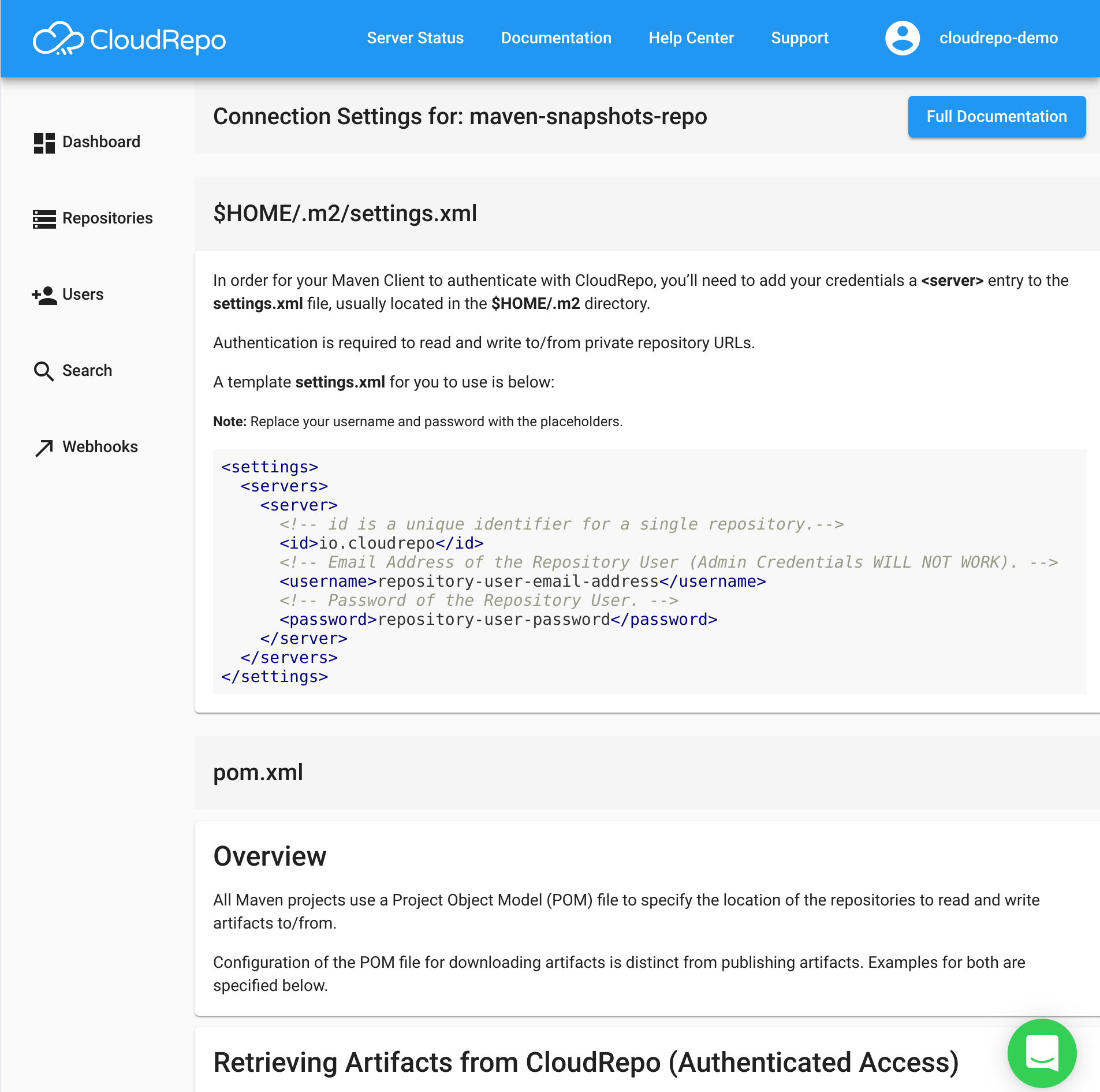
Task: Select Dashboard in the sidebar
Action: (101, 142)
